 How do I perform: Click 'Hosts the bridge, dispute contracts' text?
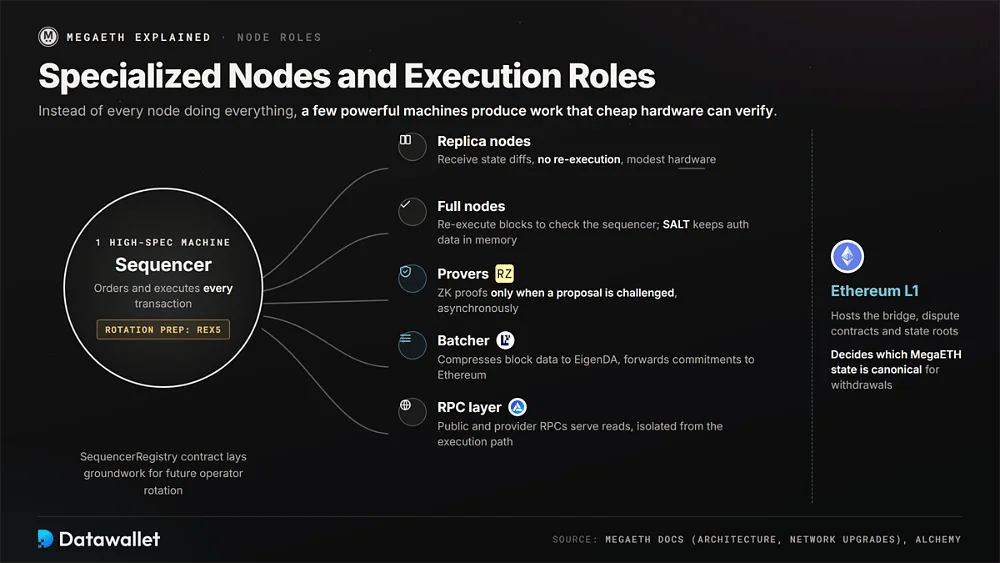click(x=895, y=323)
